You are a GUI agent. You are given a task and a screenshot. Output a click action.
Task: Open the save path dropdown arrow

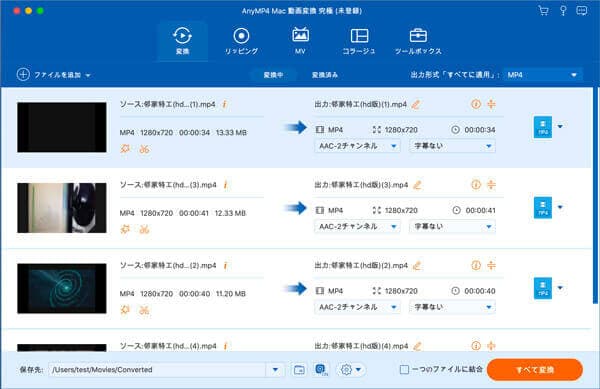(x=275, y=369)
